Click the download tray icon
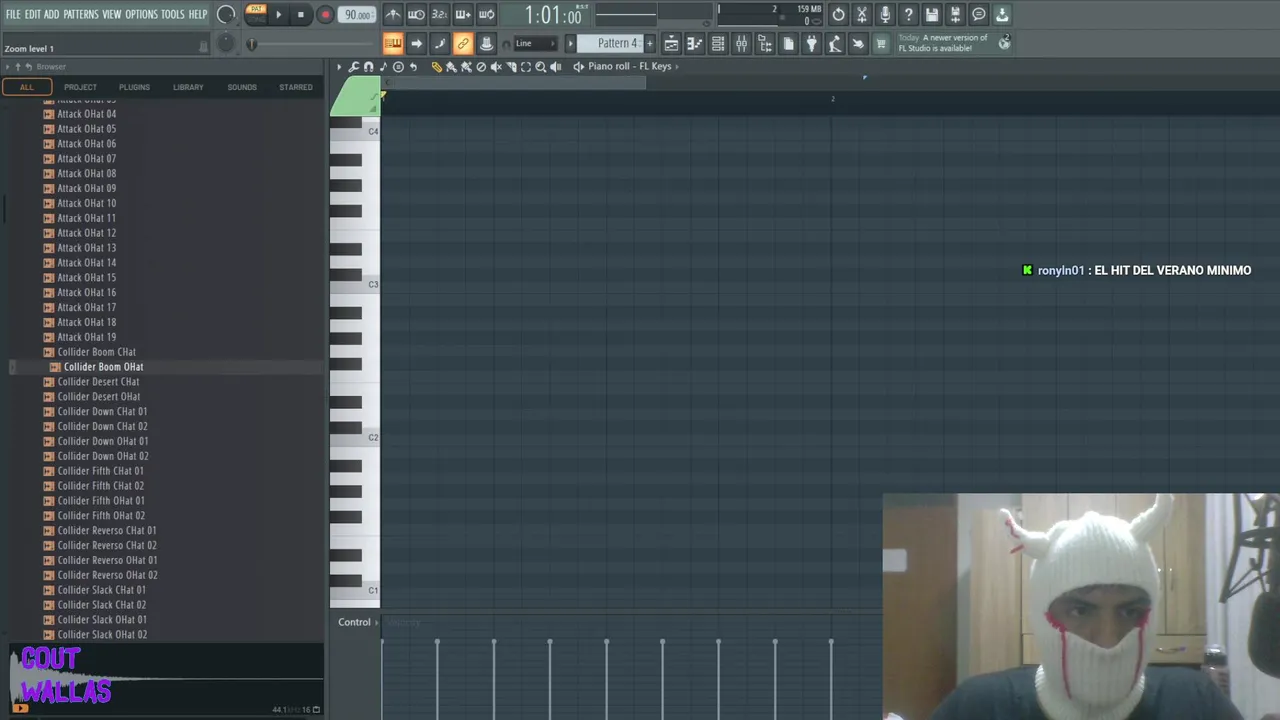 tap(1002, 15)
